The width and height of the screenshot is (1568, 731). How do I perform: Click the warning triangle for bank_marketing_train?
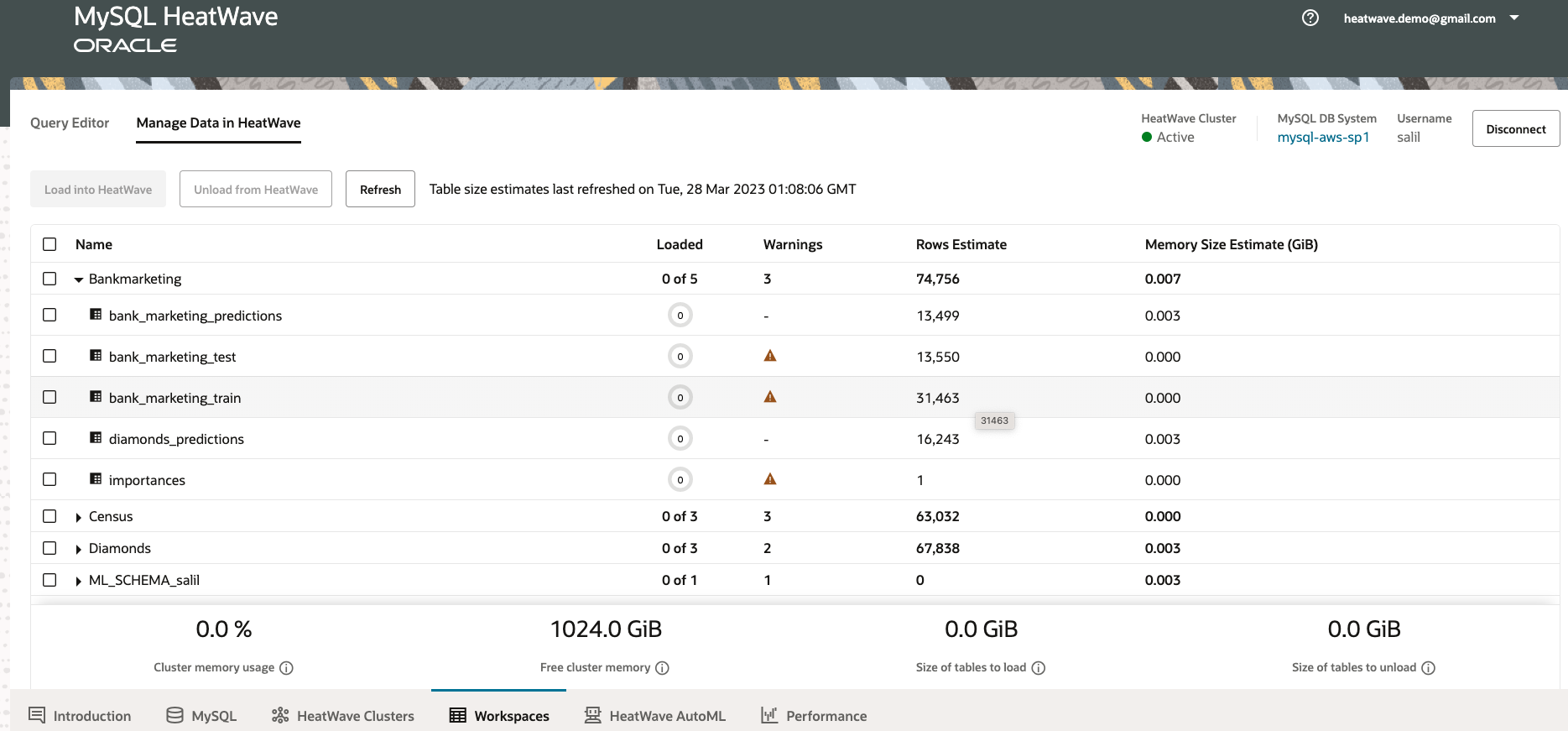(x=770, y=397)
